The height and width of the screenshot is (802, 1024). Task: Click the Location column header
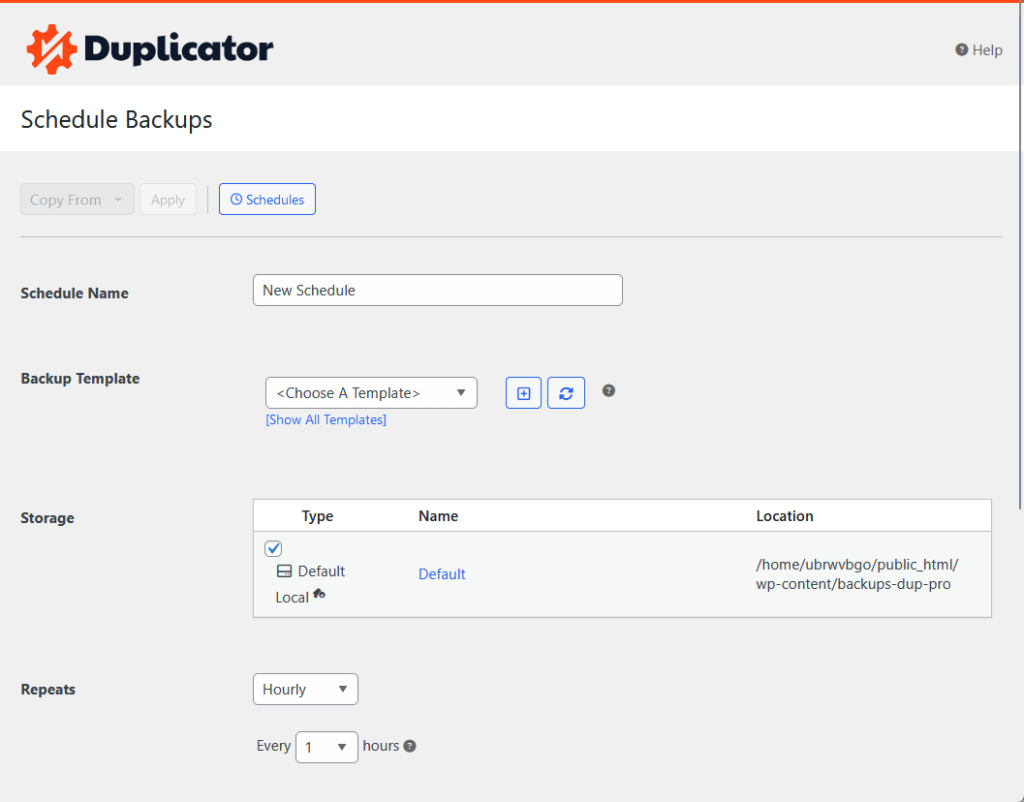pyautogui.click(x=784, y=516)
